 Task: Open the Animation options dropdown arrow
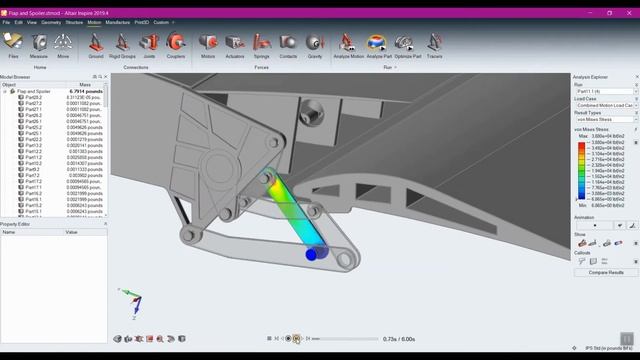(620, 225)
